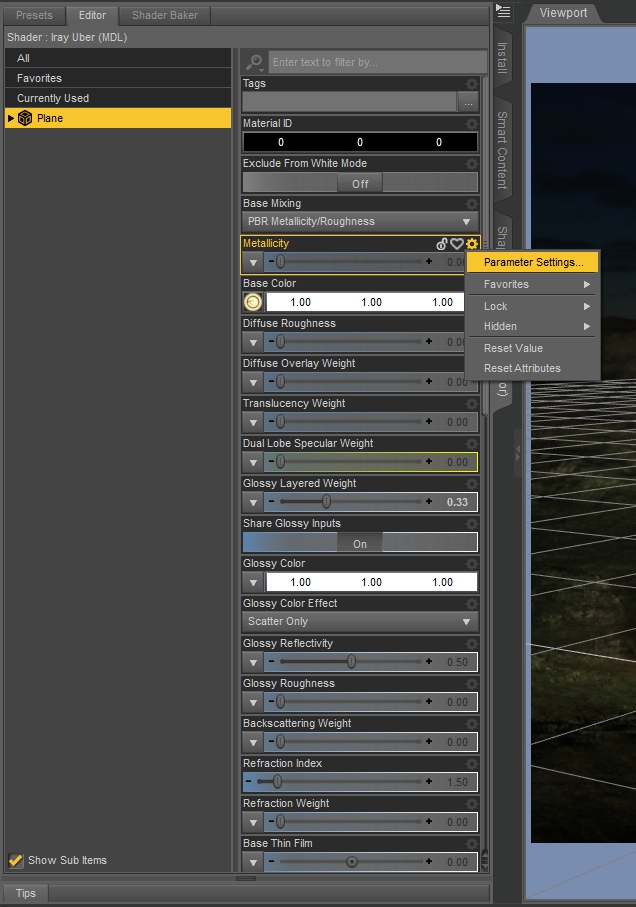Click the Glossy Color white swatch values
This screenshot has height=907, width=636.
(372, 582)
